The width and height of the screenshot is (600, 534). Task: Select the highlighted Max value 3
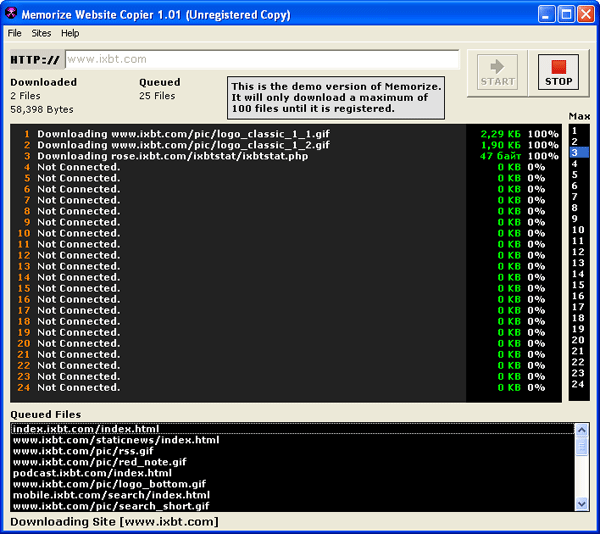point(579,153)
